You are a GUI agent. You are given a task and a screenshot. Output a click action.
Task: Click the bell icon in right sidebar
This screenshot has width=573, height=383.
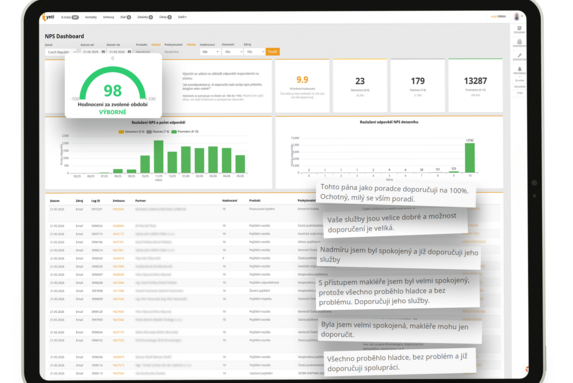click(519, 69)
